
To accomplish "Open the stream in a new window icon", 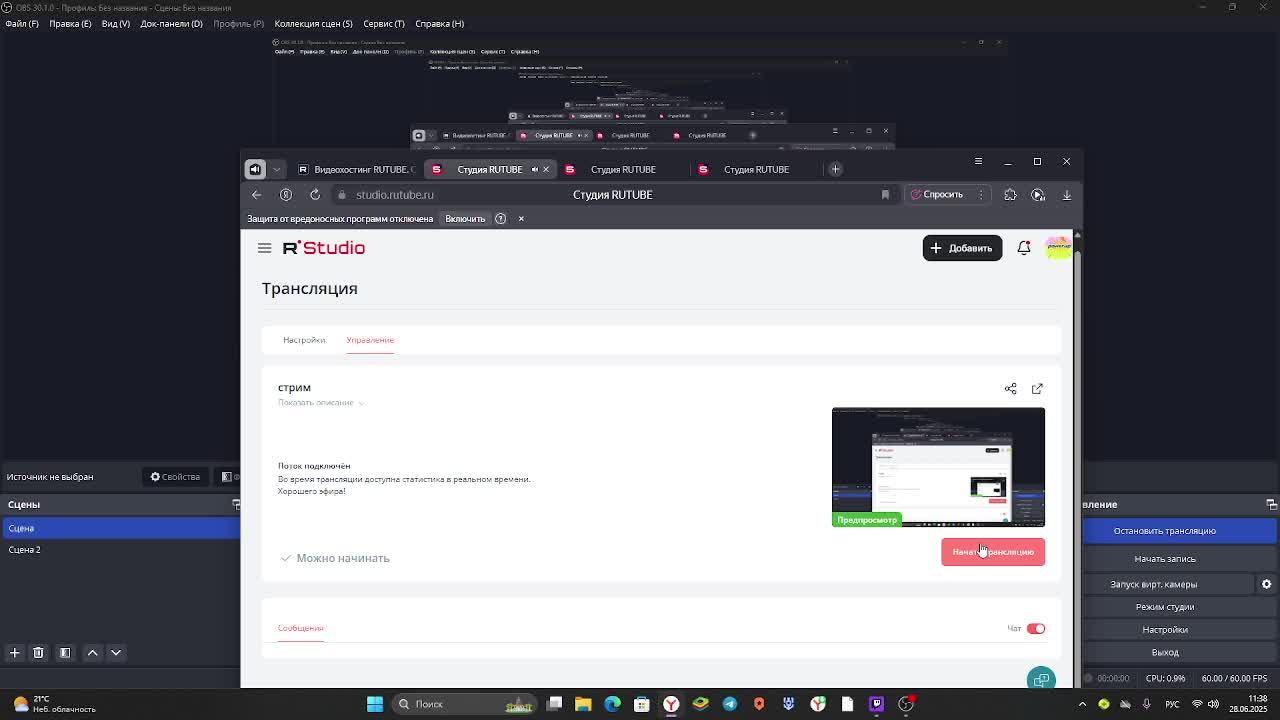I will (x=1037, y=388).
